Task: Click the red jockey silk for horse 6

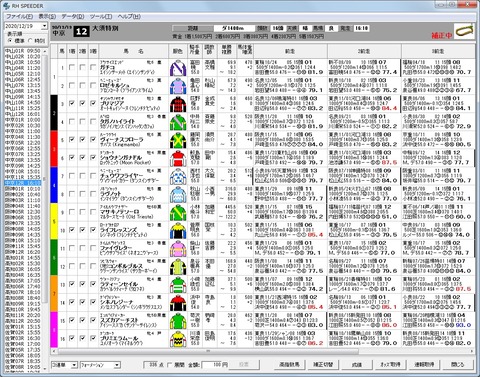Action: click(x=178, y=158)
